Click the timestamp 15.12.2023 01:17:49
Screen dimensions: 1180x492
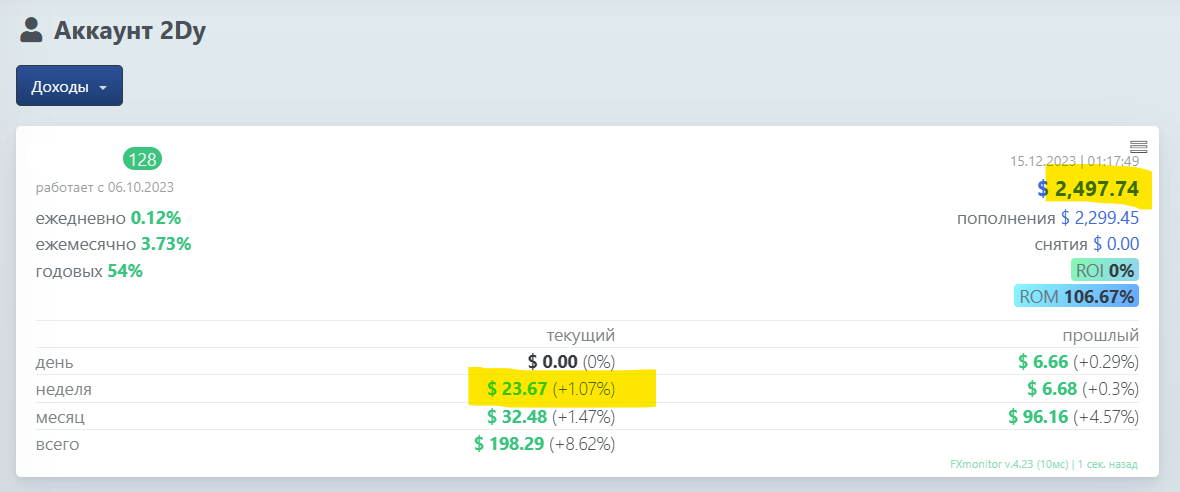[1074, 161]
